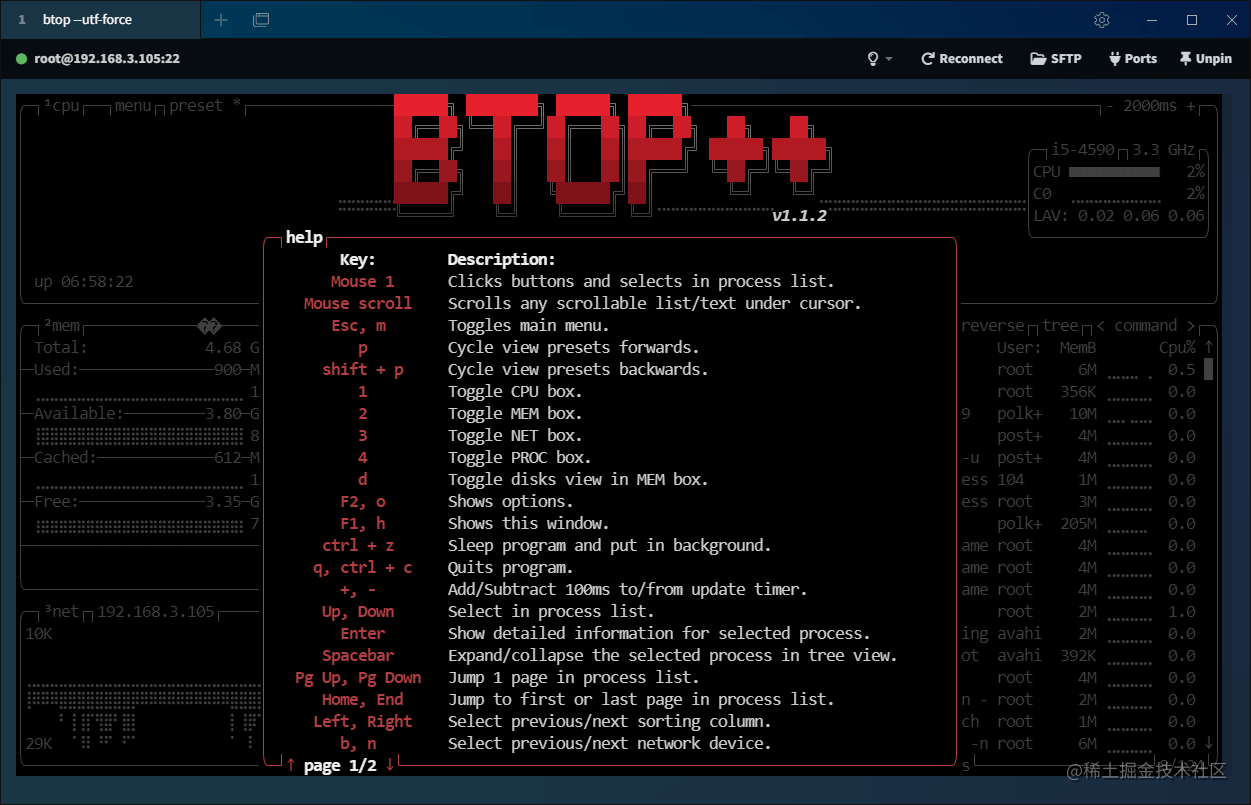1251x805 pixels.
Task: Click the lightbulb hints icon
Action: (x=873, y=59)
